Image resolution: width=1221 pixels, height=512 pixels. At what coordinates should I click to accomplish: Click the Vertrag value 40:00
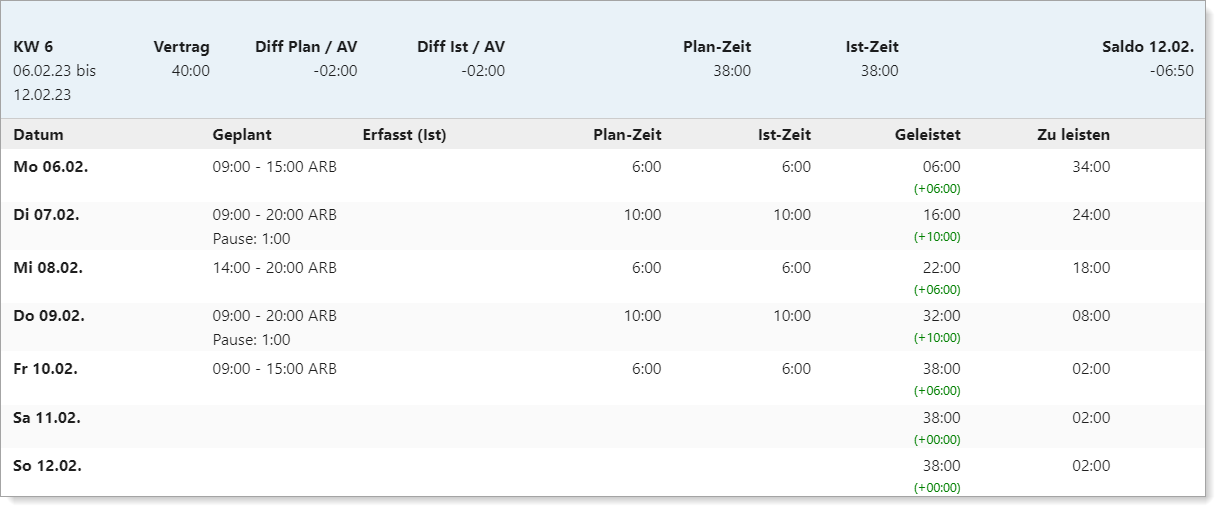click(x=191, y=71)
